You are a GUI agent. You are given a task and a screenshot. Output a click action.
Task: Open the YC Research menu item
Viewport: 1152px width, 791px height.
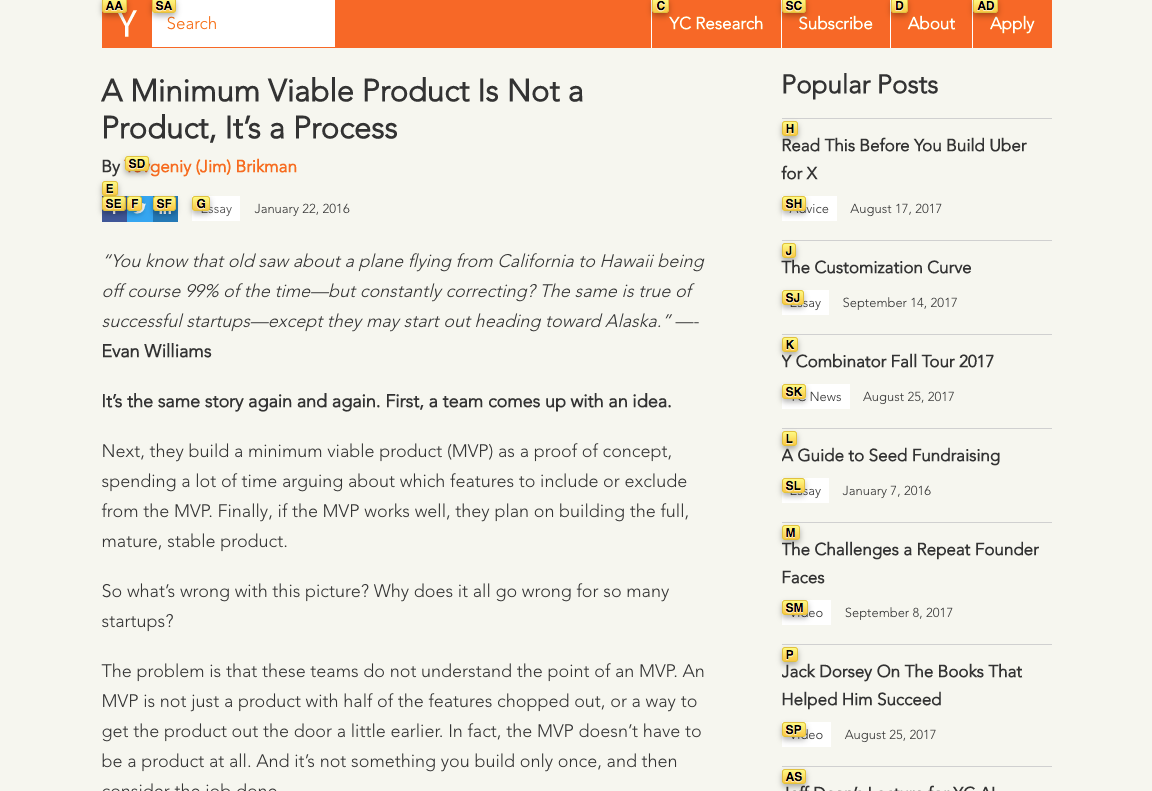(x=716, y=24)
